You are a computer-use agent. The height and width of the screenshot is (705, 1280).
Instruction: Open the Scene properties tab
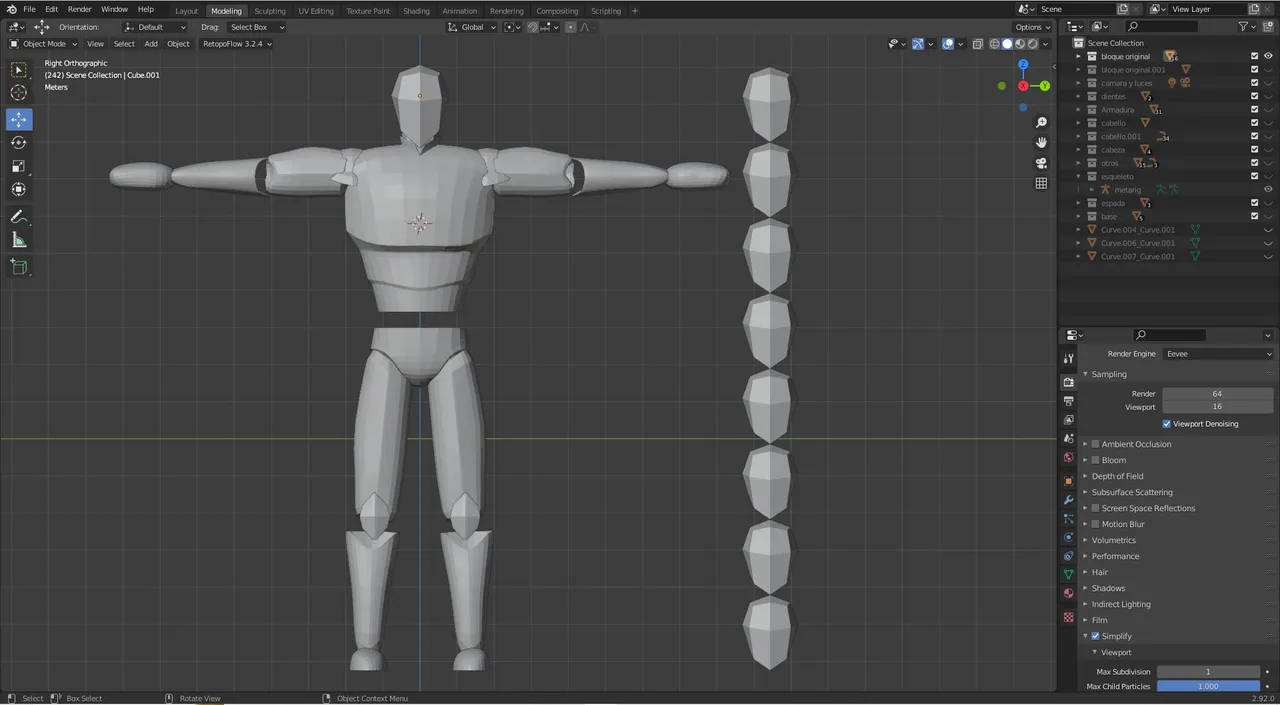click(x=1069, y=439)
